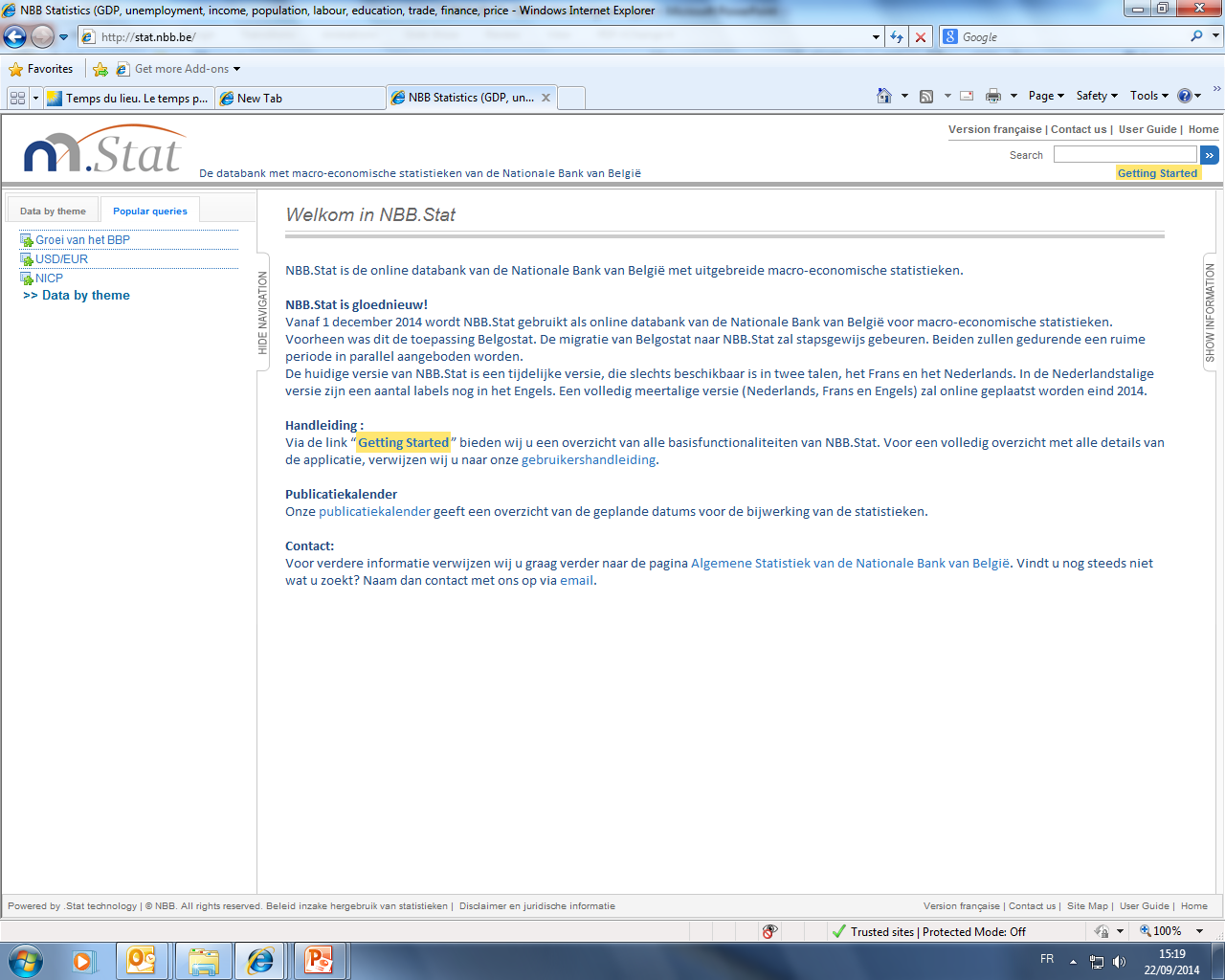The image size is (1225, 980).
Task: Click the 15:19 taskbar clock
Action: (1171, 953)
